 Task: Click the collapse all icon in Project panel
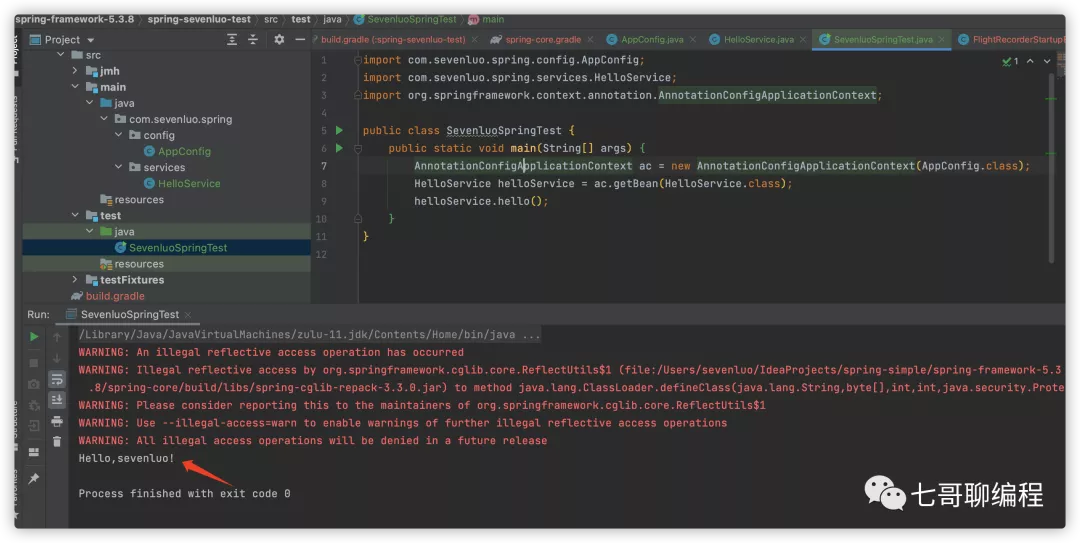click(x=255, y=40)
